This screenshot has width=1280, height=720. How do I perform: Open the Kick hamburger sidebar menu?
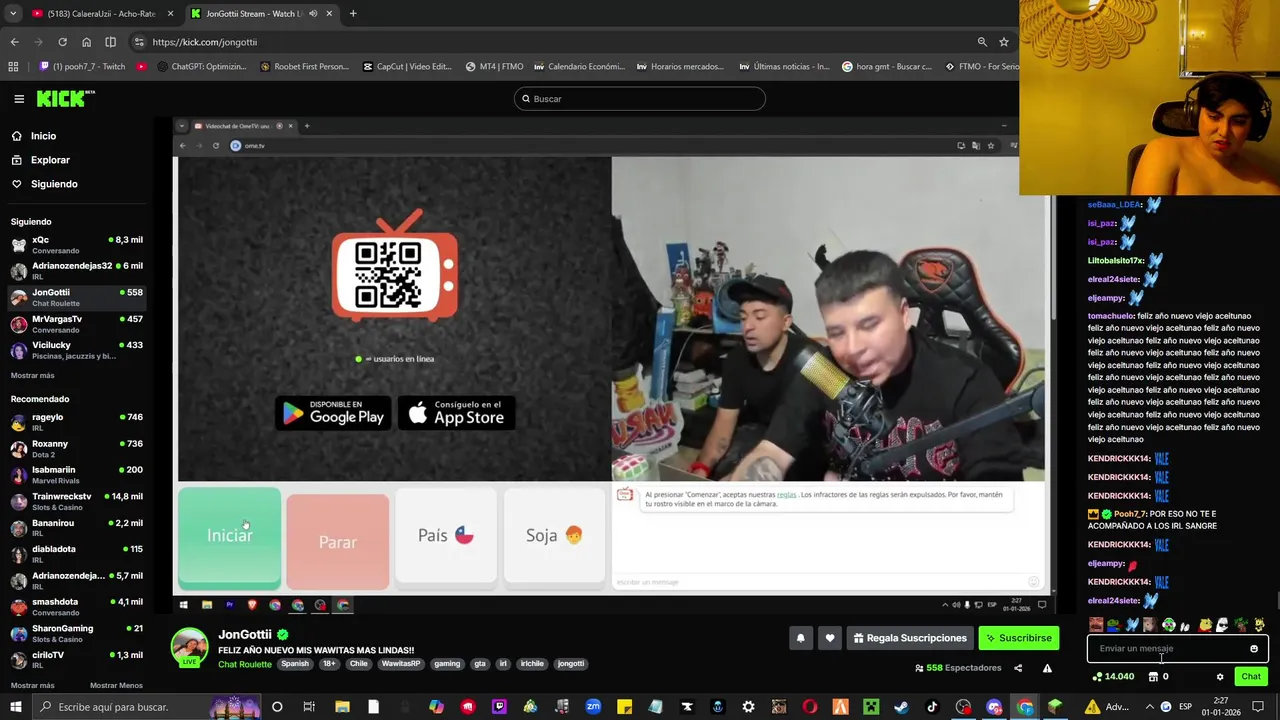(19, 99)
